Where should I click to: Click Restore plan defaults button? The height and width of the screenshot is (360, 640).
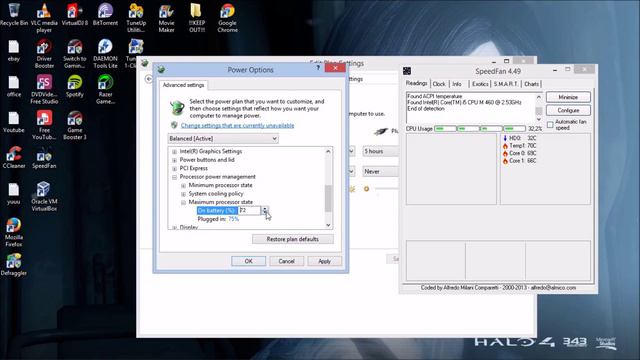293,239
